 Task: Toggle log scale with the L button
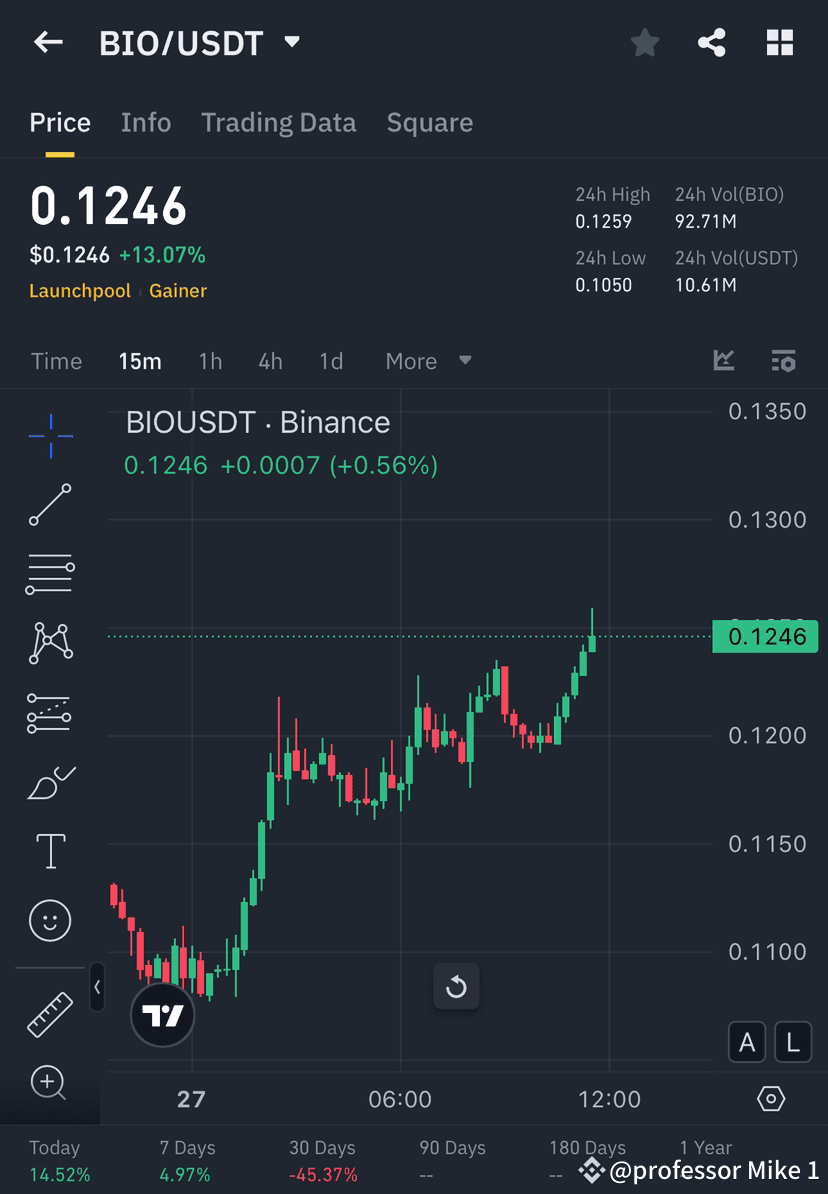792,1042
